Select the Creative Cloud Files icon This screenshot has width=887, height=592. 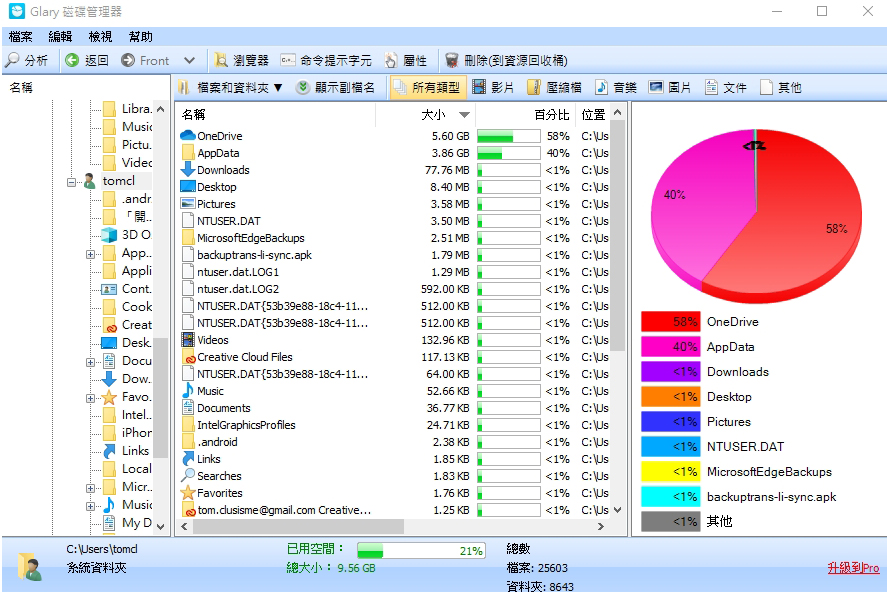tap(188, 357)
